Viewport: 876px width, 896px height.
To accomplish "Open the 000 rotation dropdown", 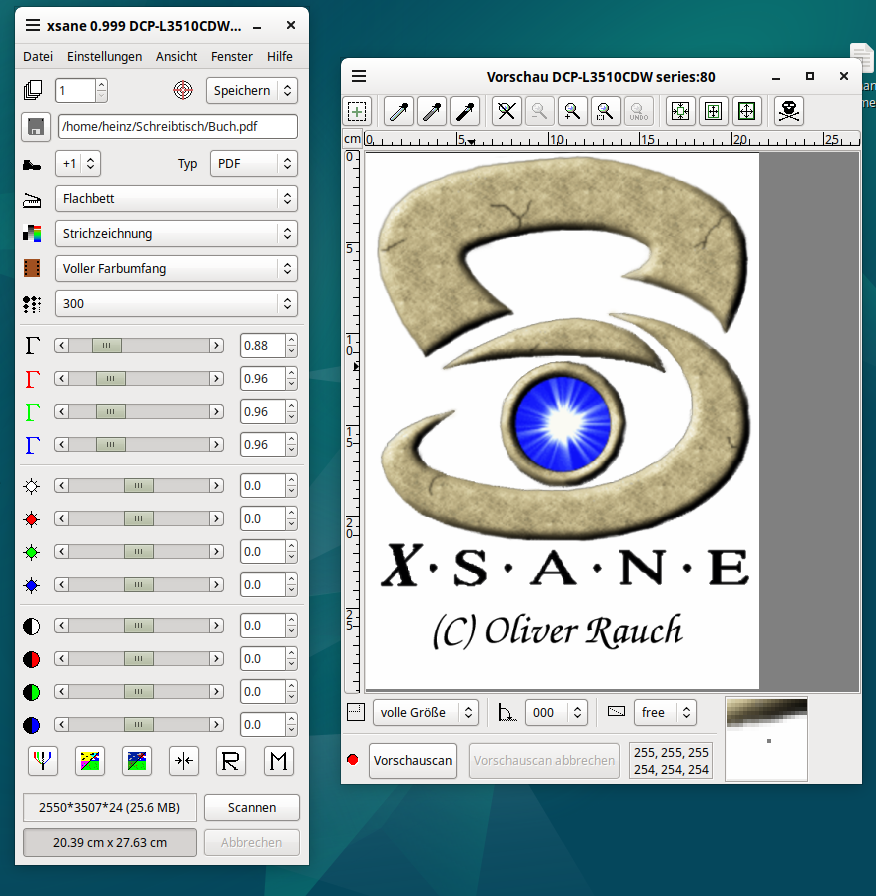I will click(557, 713).
